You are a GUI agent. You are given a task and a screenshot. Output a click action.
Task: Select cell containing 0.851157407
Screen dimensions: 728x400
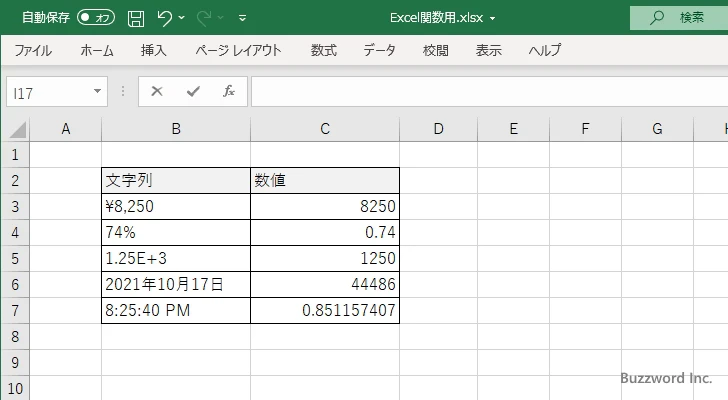point(325,310)
